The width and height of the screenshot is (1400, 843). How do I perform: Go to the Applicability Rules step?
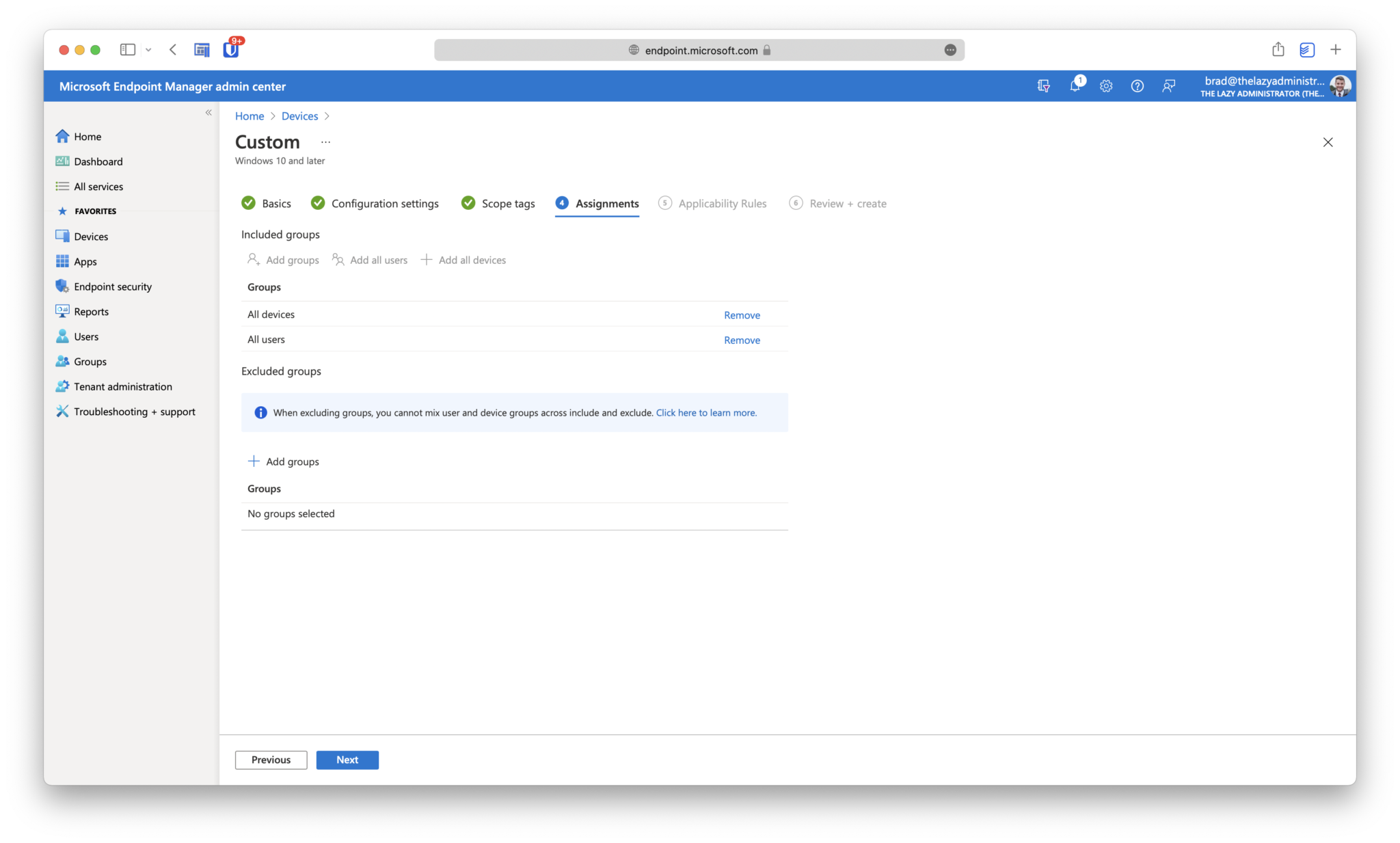tap(712, 204)
